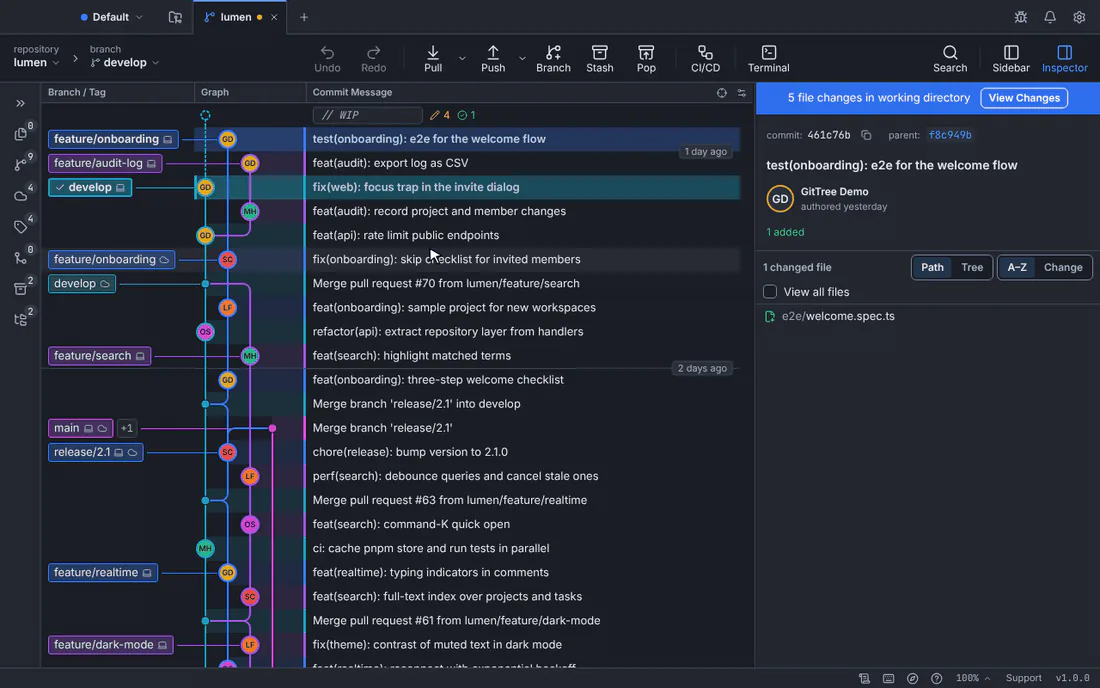Open the submodules sidebar icon at the bottom
1100x688 pixels.
click(20, 319)
